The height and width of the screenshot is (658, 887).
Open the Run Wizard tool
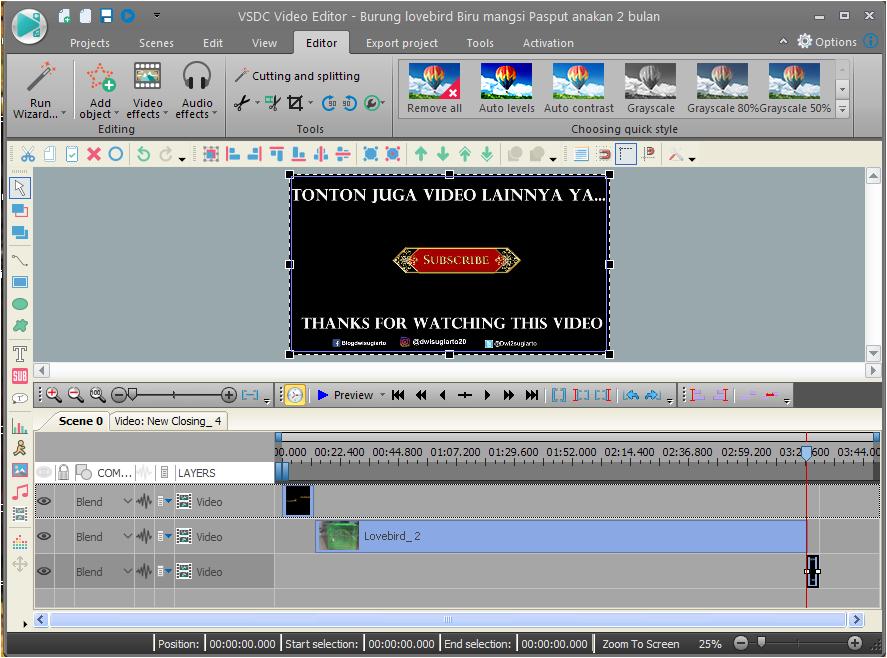(x=40, y=91)
